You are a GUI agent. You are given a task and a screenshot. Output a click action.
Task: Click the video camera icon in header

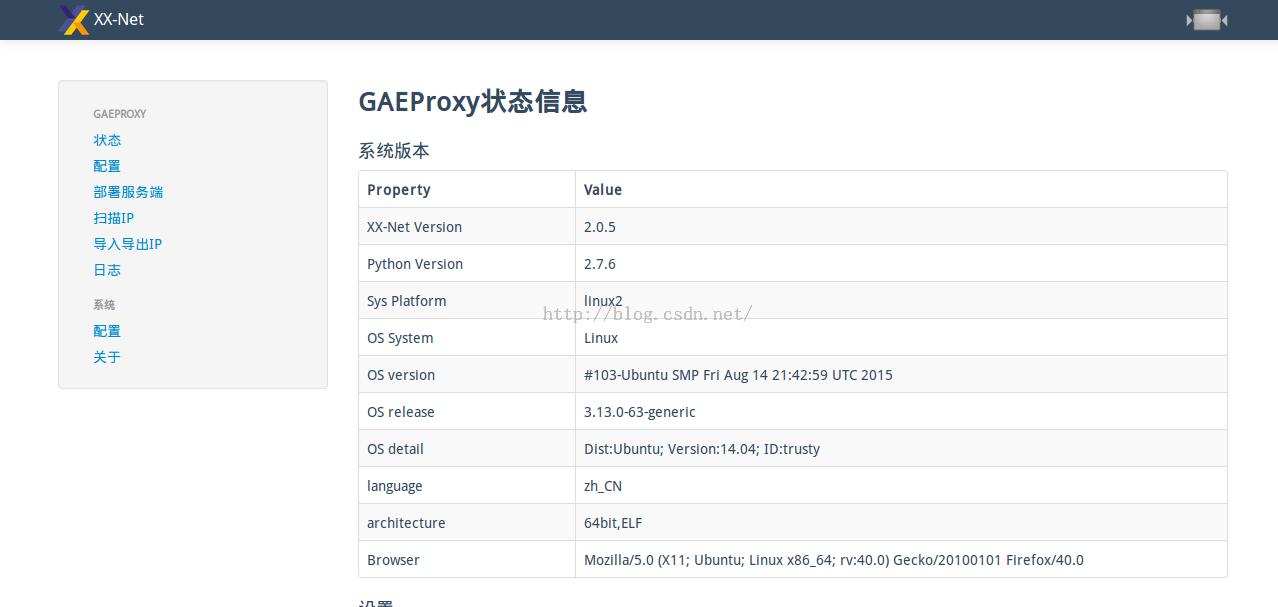1207,20
